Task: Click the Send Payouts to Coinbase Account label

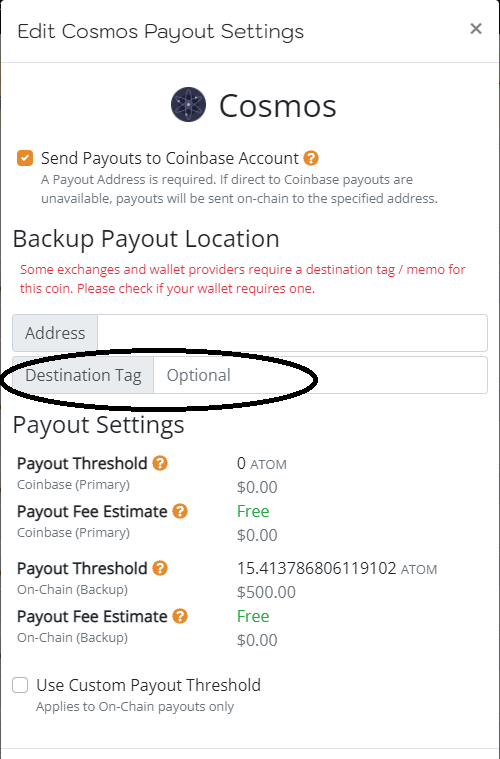Action: [170, 158]
